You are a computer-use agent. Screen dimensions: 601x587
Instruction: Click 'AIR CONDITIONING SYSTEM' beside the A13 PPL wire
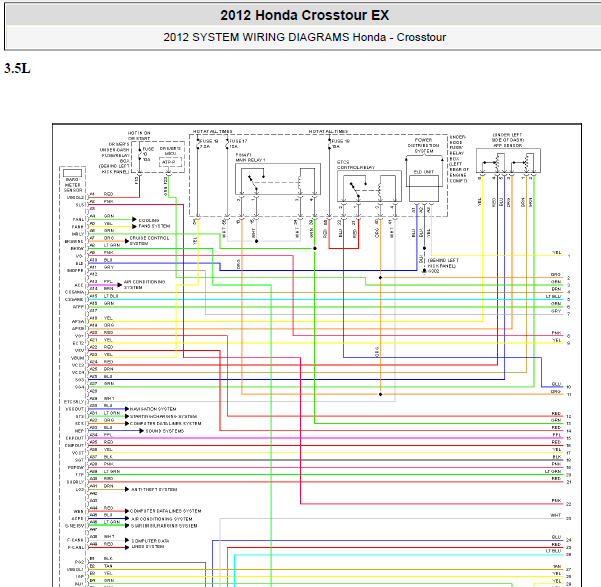[x=144, y=284]
